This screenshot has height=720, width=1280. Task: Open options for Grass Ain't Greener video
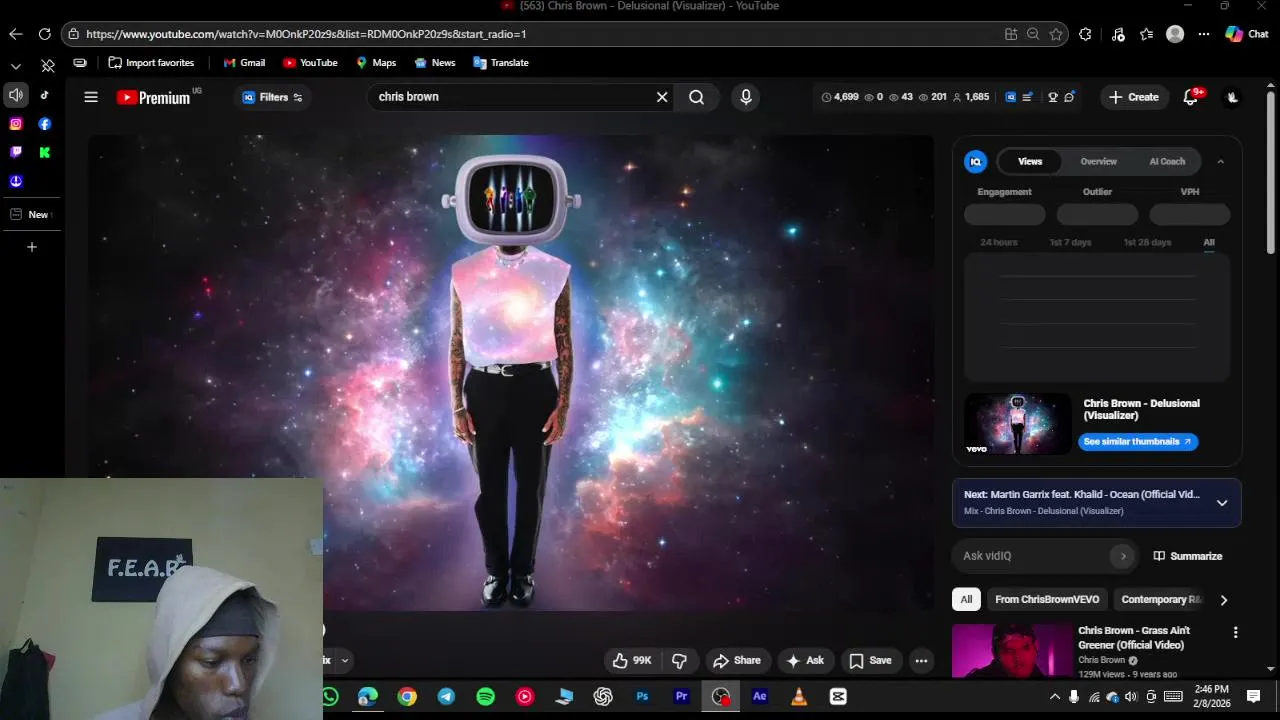point(1235,632)
